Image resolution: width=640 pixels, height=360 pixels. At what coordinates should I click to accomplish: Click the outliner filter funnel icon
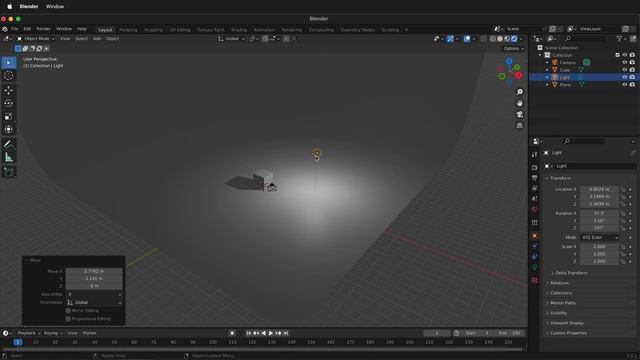(x=620, y=39)
